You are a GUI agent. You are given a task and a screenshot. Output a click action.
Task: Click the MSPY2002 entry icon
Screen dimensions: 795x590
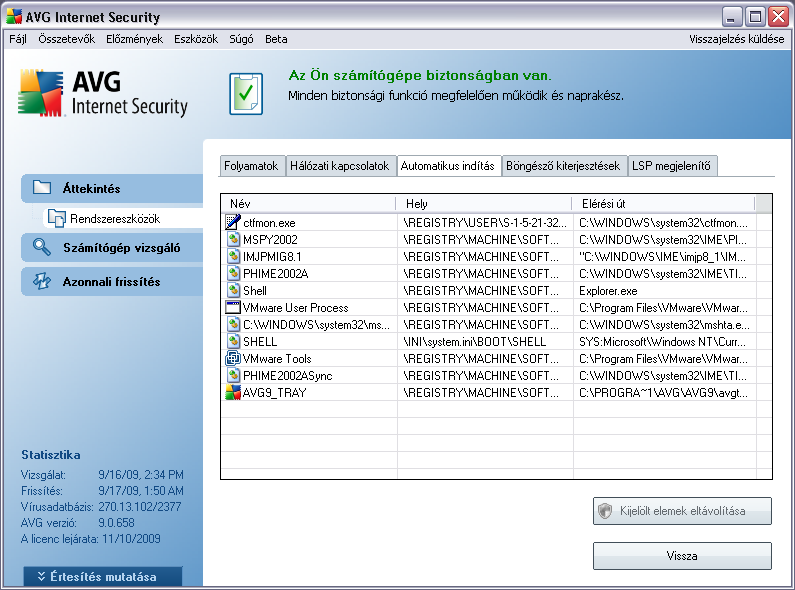[x=233, y=239]
